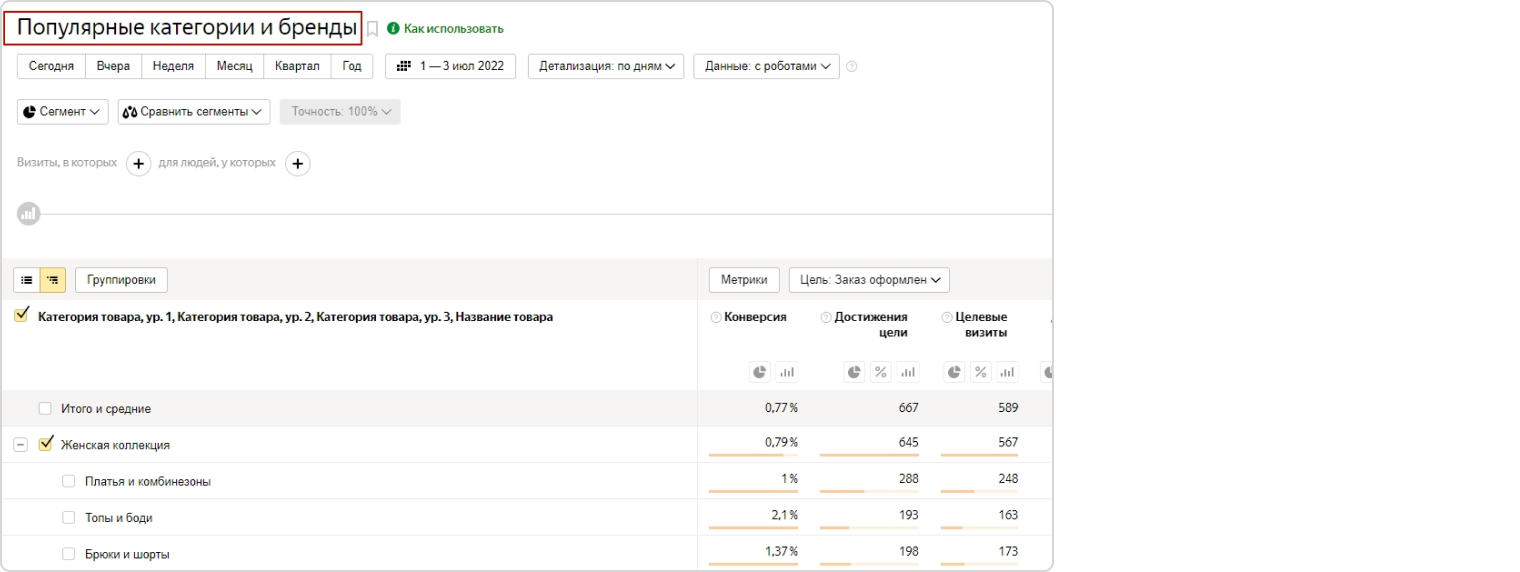Uncheck the Женская коллекция checkbox
The image size is (1520, 572).
point(45,444)
